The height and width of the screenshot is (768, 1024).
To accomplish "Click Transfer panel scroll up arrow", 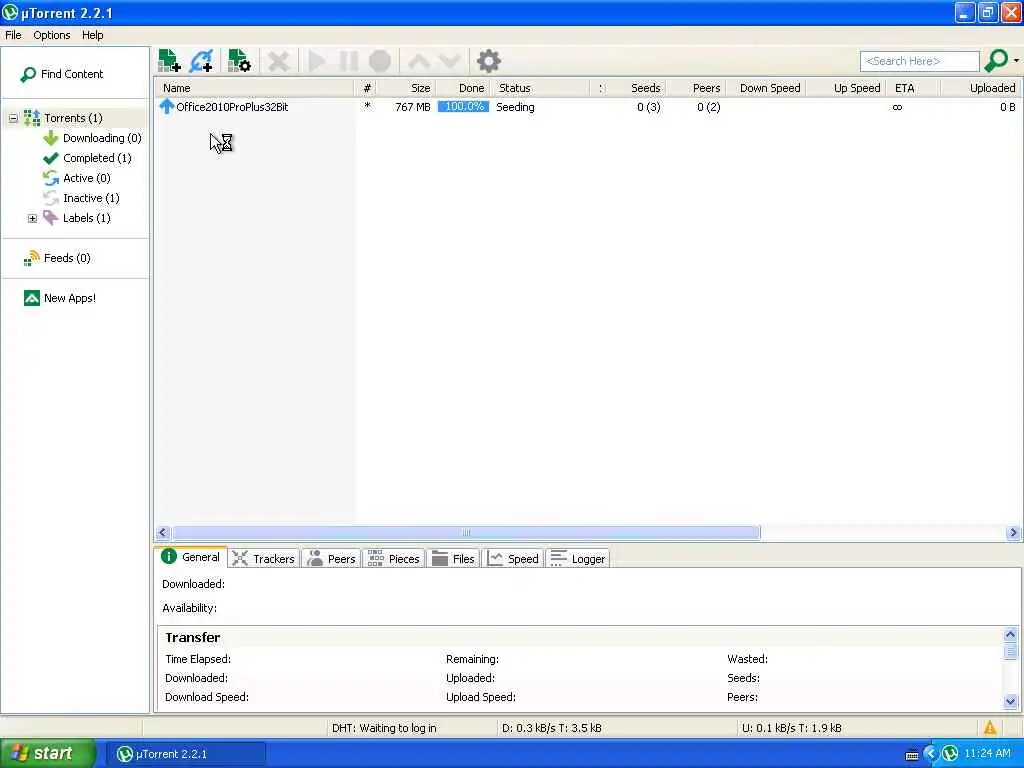I will [1010, 634].
